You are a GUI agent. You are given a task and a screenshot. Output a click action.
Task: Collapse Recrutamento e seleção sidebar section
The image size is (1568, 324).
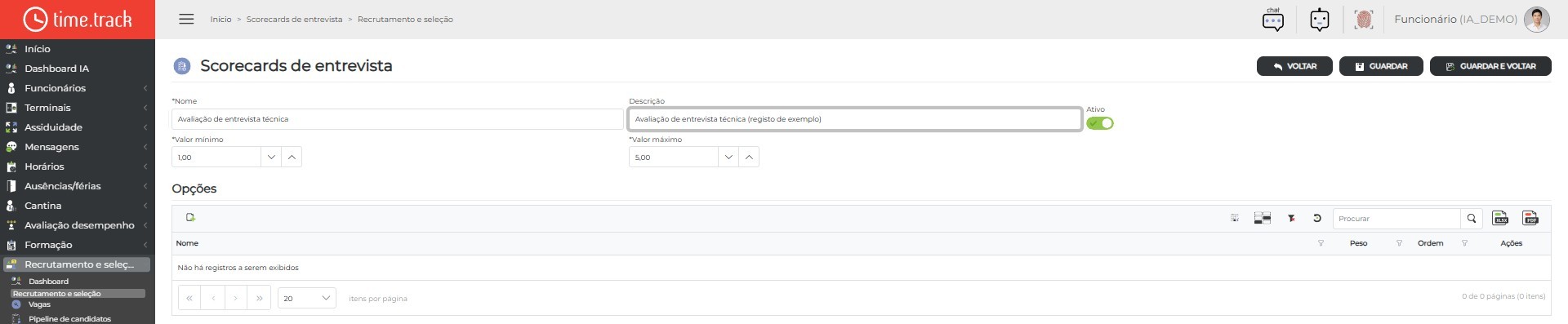click(x=77, y=264)
